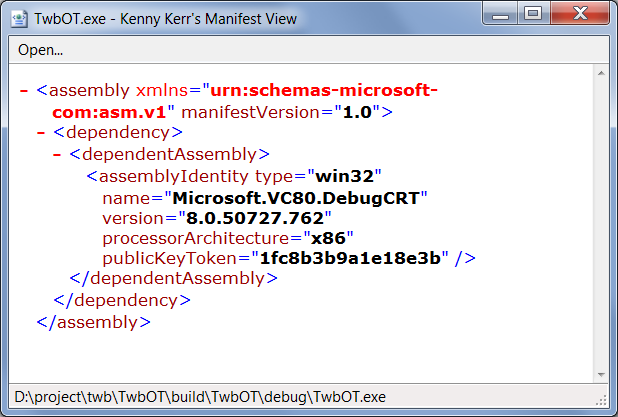Image resolution: width=618 pixels, height=417 pixels.
Task: Click the closing dependentAssembly tag
Action: click(174, 278)
